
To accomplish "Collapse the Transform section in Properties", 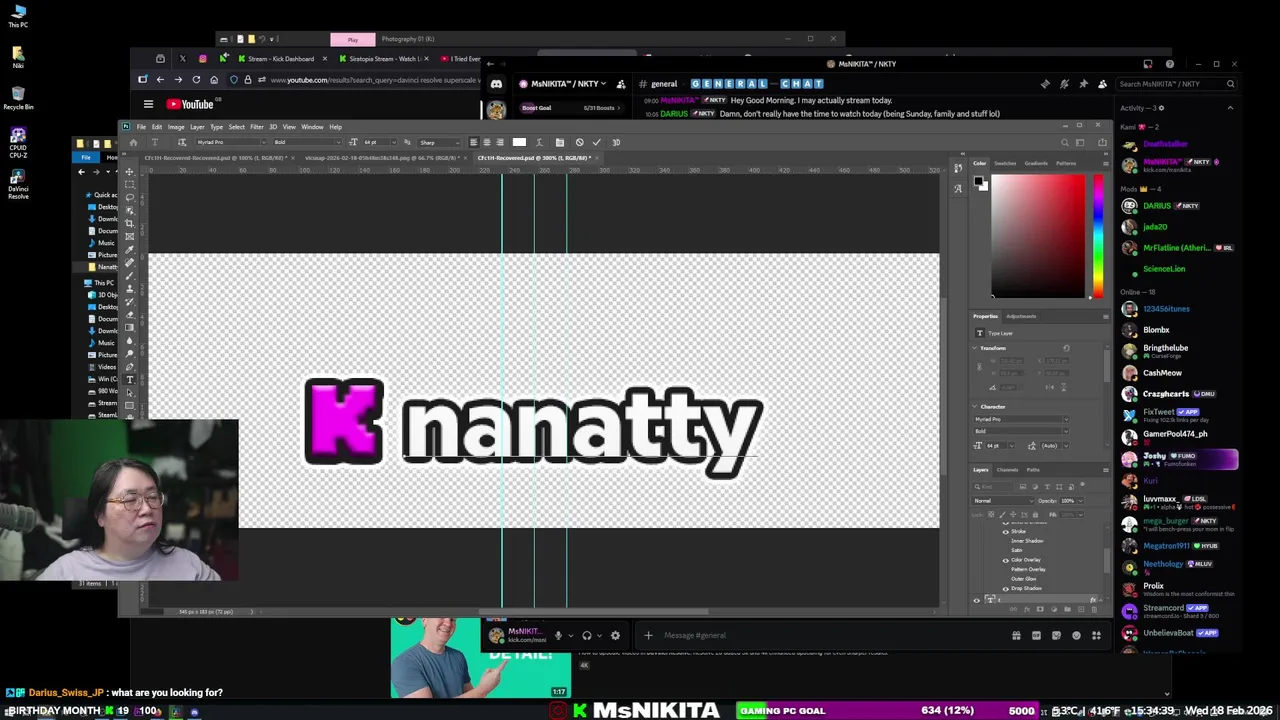I will (974, 348).
